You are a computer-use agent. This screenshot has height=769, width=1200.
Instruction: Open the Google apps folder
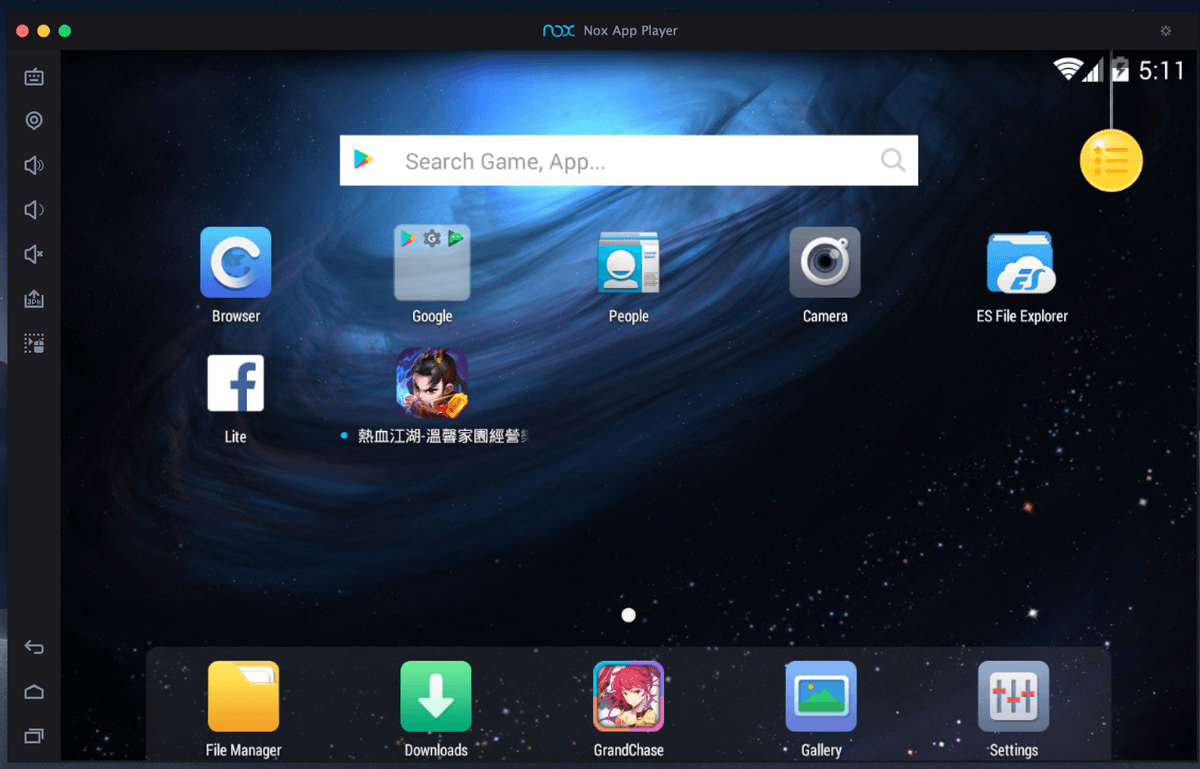(x=432, y=262)
